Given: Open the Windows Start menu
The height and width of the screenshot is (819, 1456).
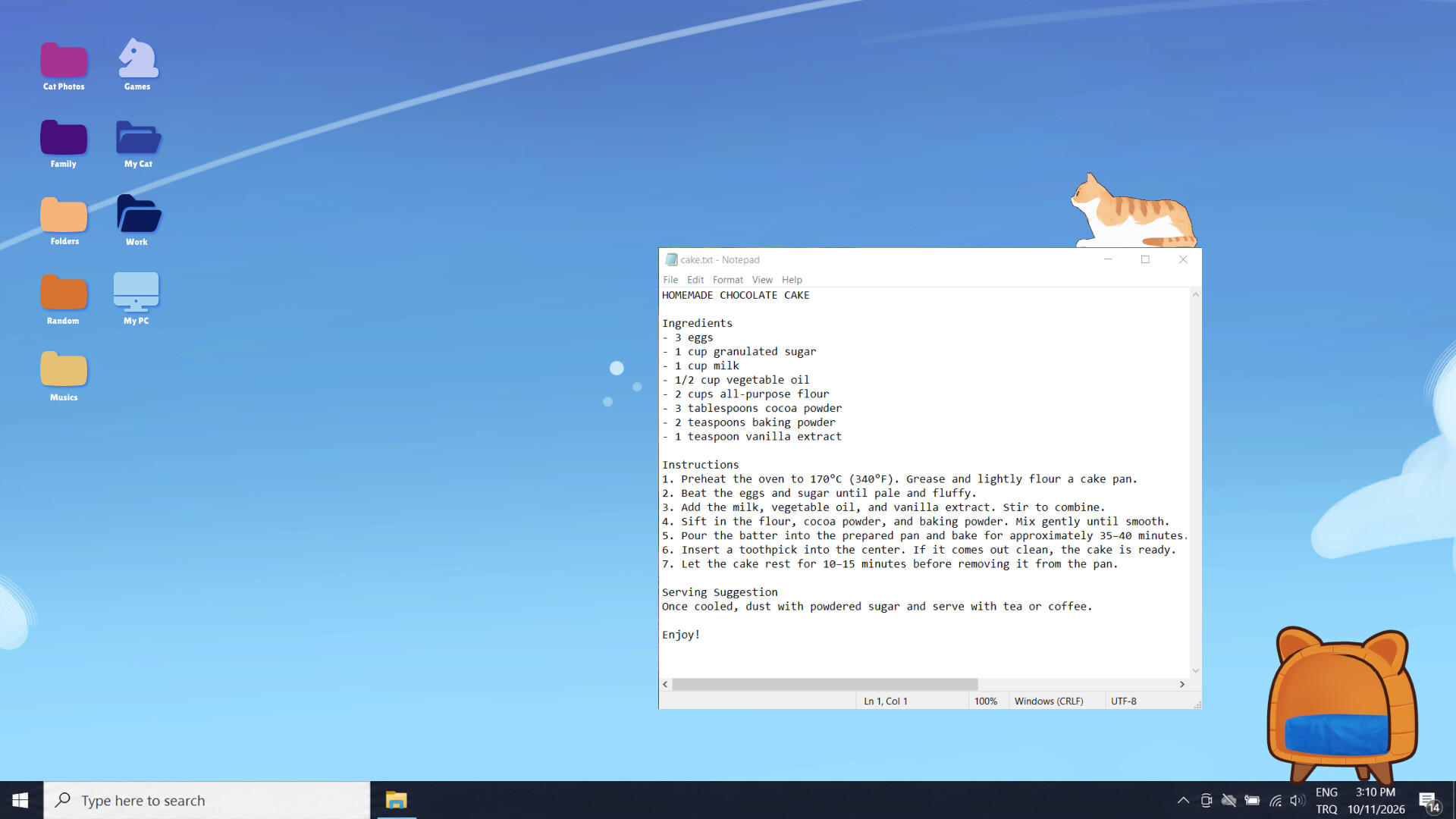Looking at the screenshot, I should coord(20,800).
